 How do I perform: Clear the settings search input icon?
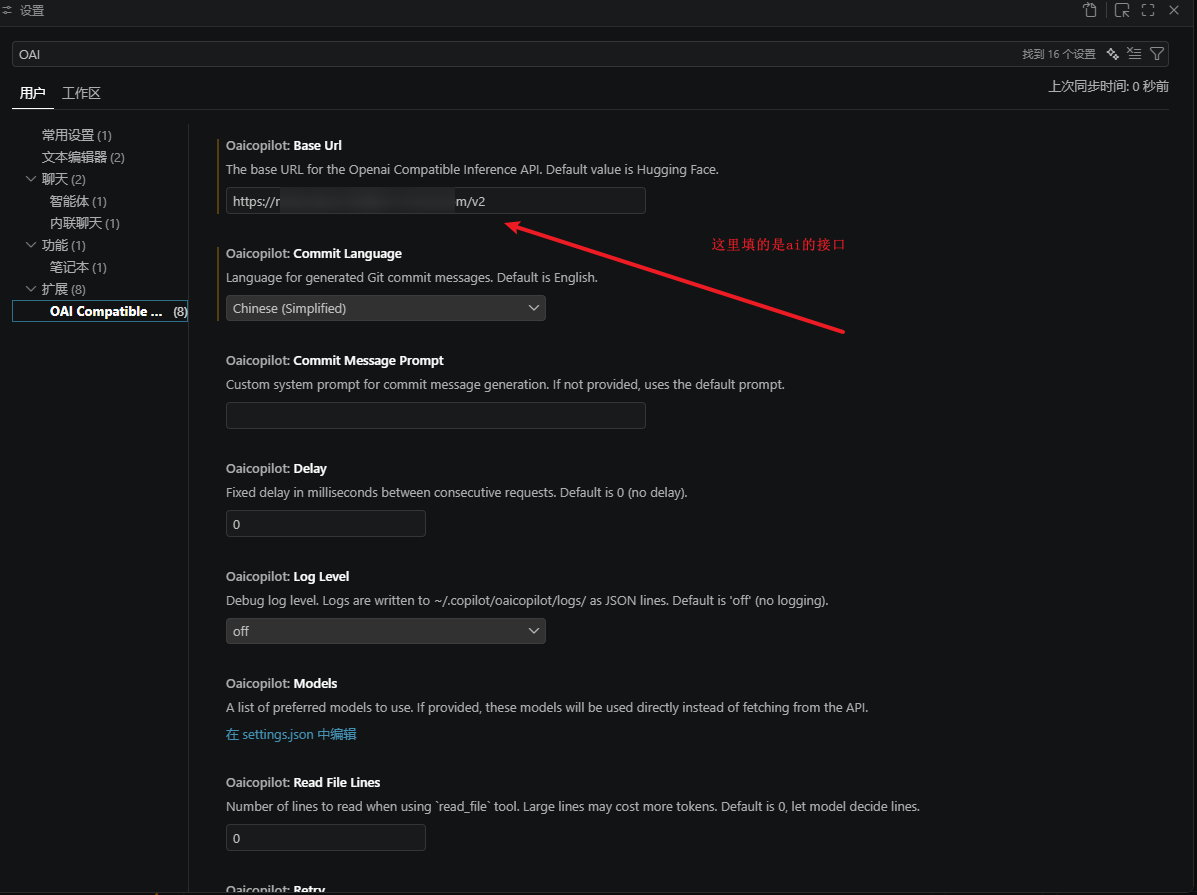tap(1134, 53)
